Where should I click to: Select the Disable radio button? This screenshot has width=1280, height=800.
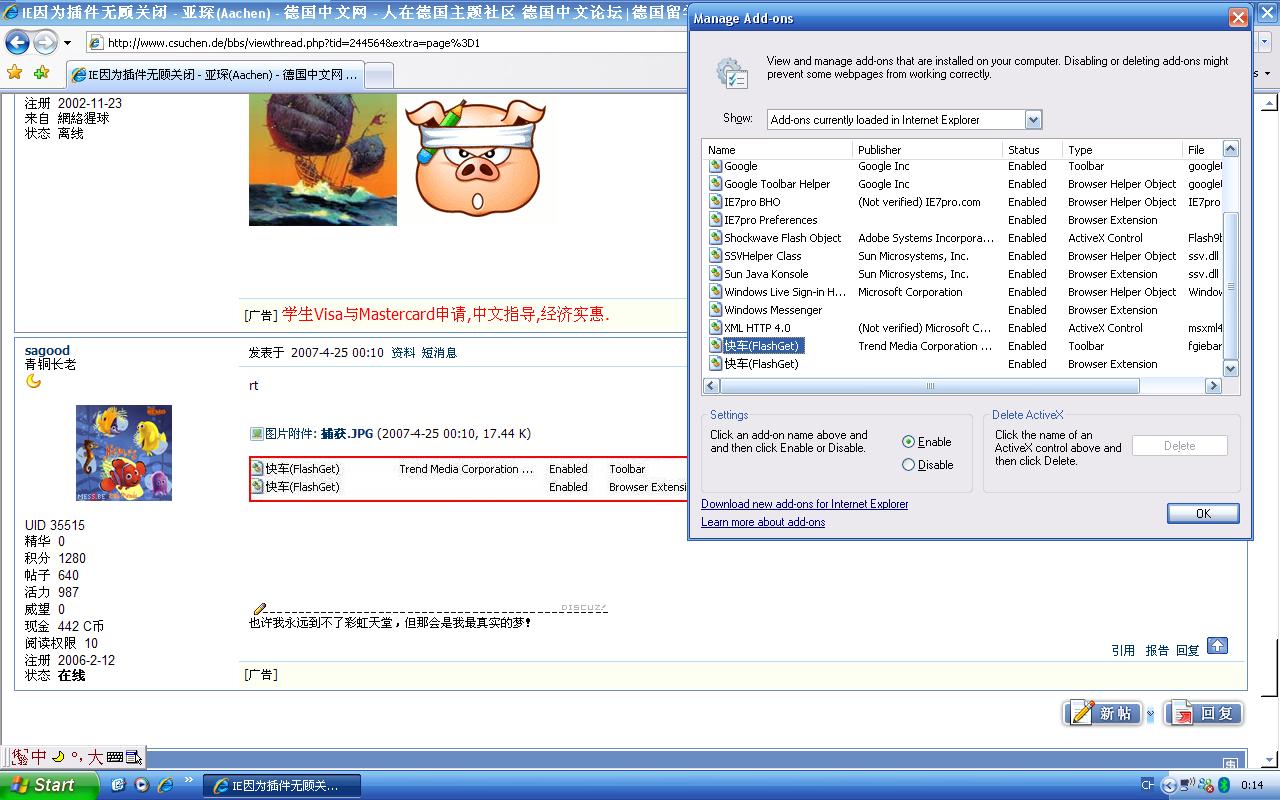coord(908,465)
